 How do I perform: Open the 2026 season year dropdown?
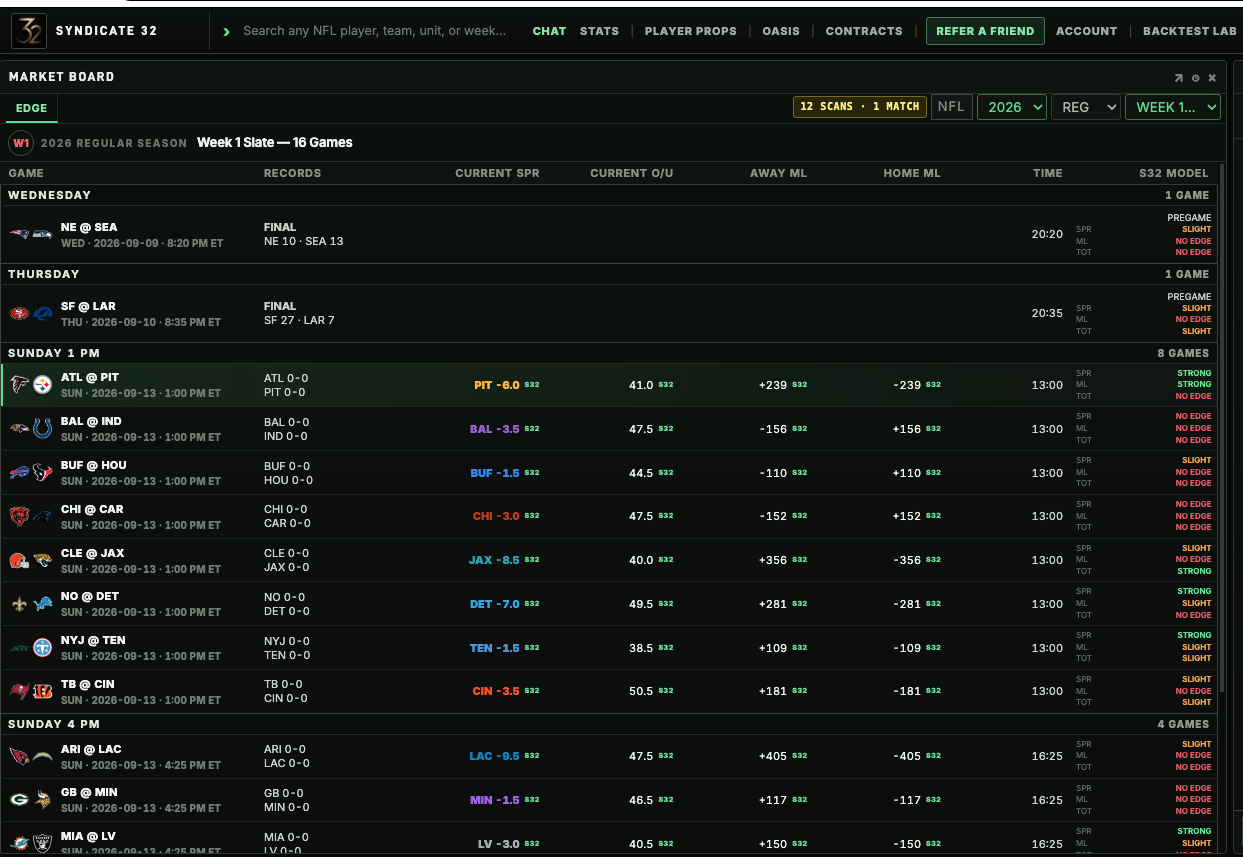1012,107
